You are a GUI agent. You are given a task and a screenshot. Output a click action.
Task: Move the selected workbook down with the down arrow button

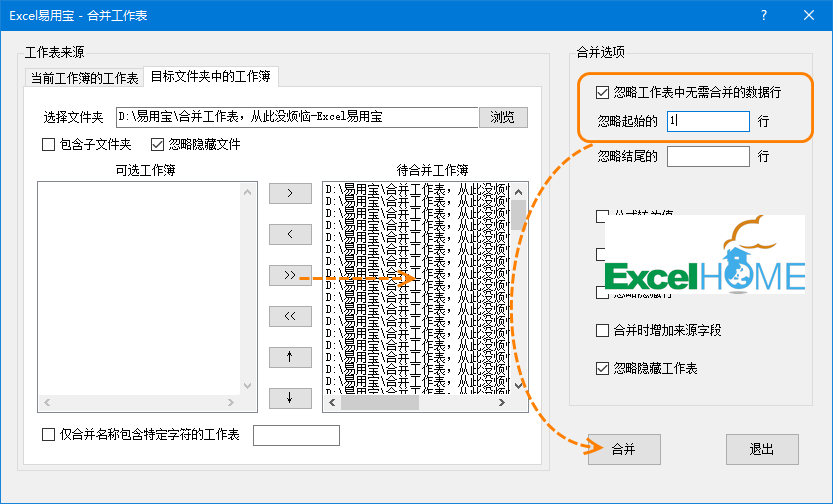point(290,398)
